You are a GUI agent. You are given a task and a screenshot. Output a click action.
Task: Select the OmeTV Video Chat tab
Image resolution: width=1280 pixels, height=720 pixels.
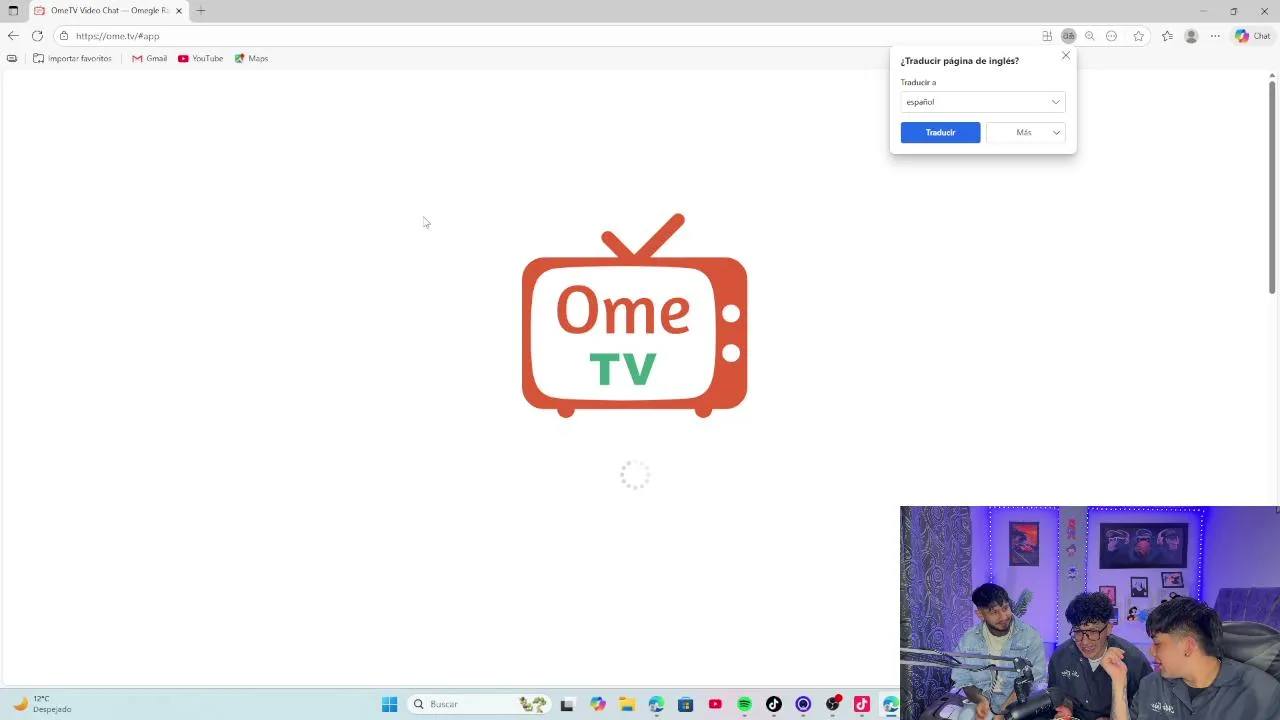click(108, 11)
